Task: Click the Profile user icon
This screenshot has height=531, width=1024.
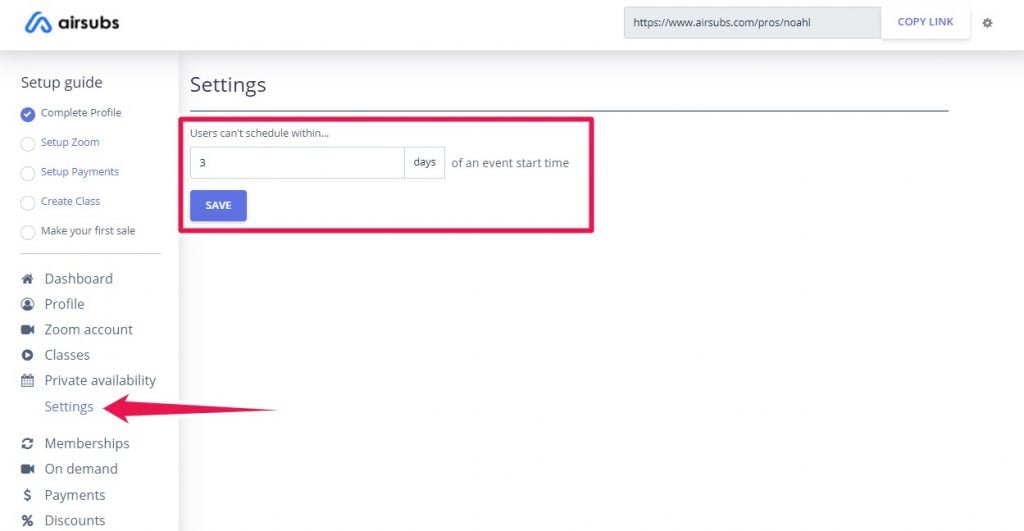Action: (27, 304)
